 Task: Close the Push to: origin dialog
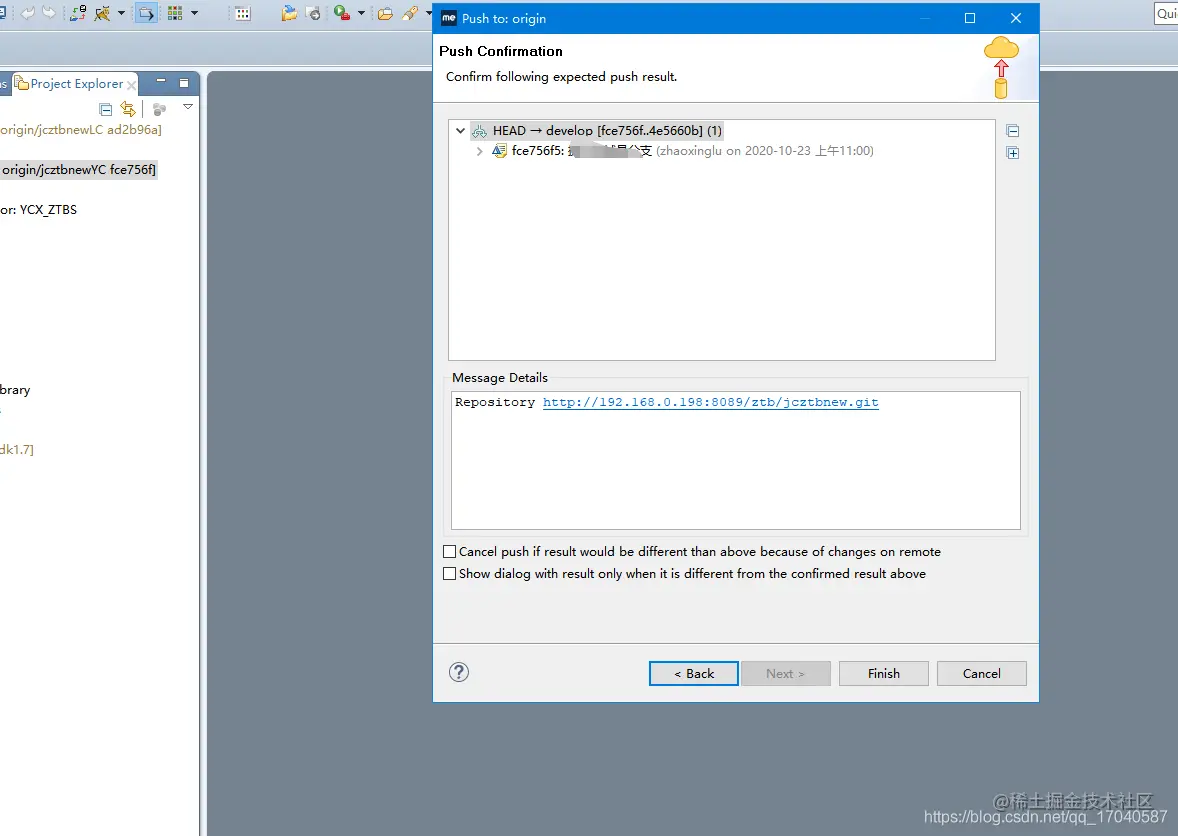click(x=1016, y=18)
